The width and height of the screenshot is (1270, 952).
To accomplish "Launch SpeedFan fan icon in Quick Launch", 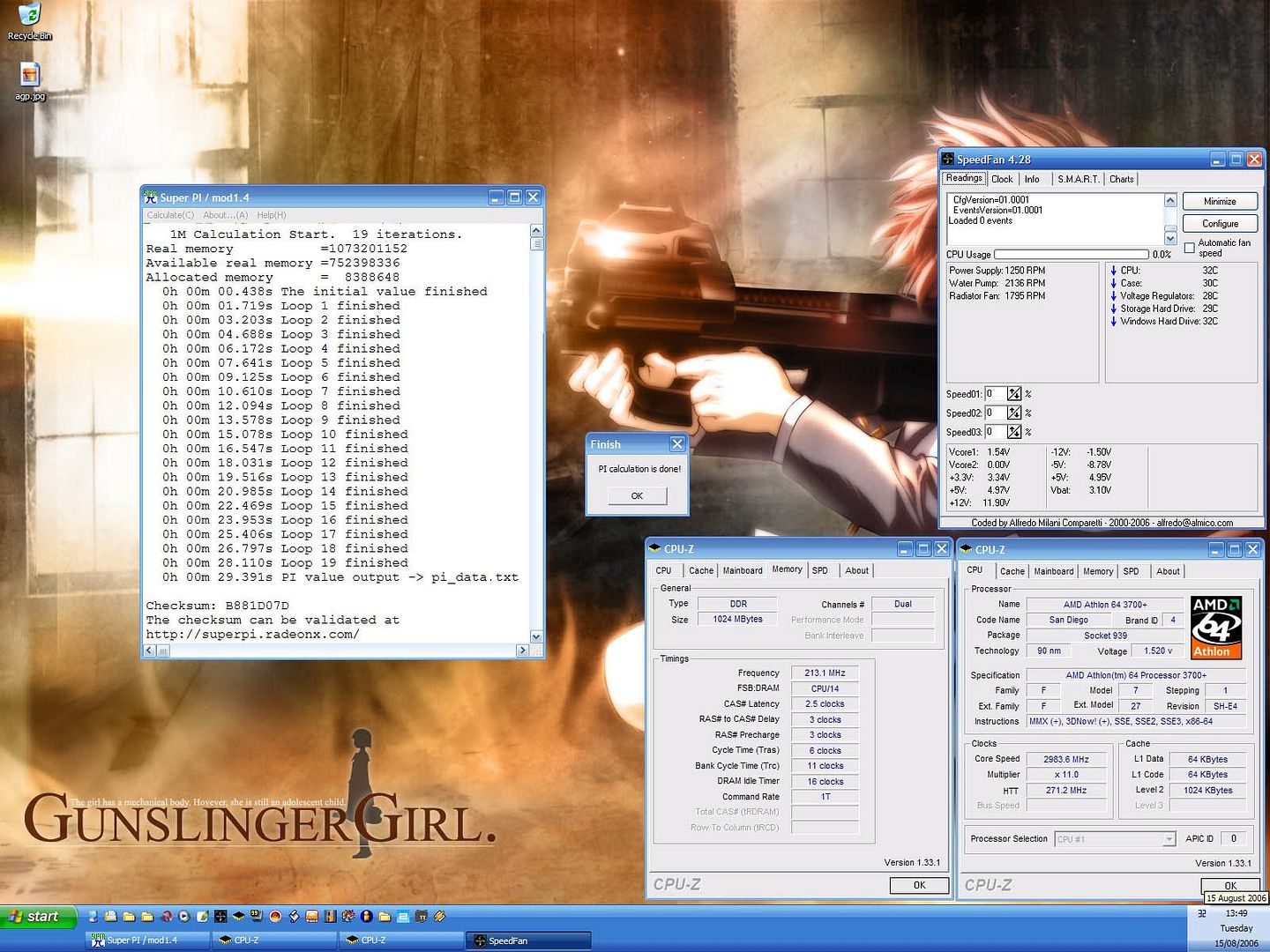I will pos(220,917).
